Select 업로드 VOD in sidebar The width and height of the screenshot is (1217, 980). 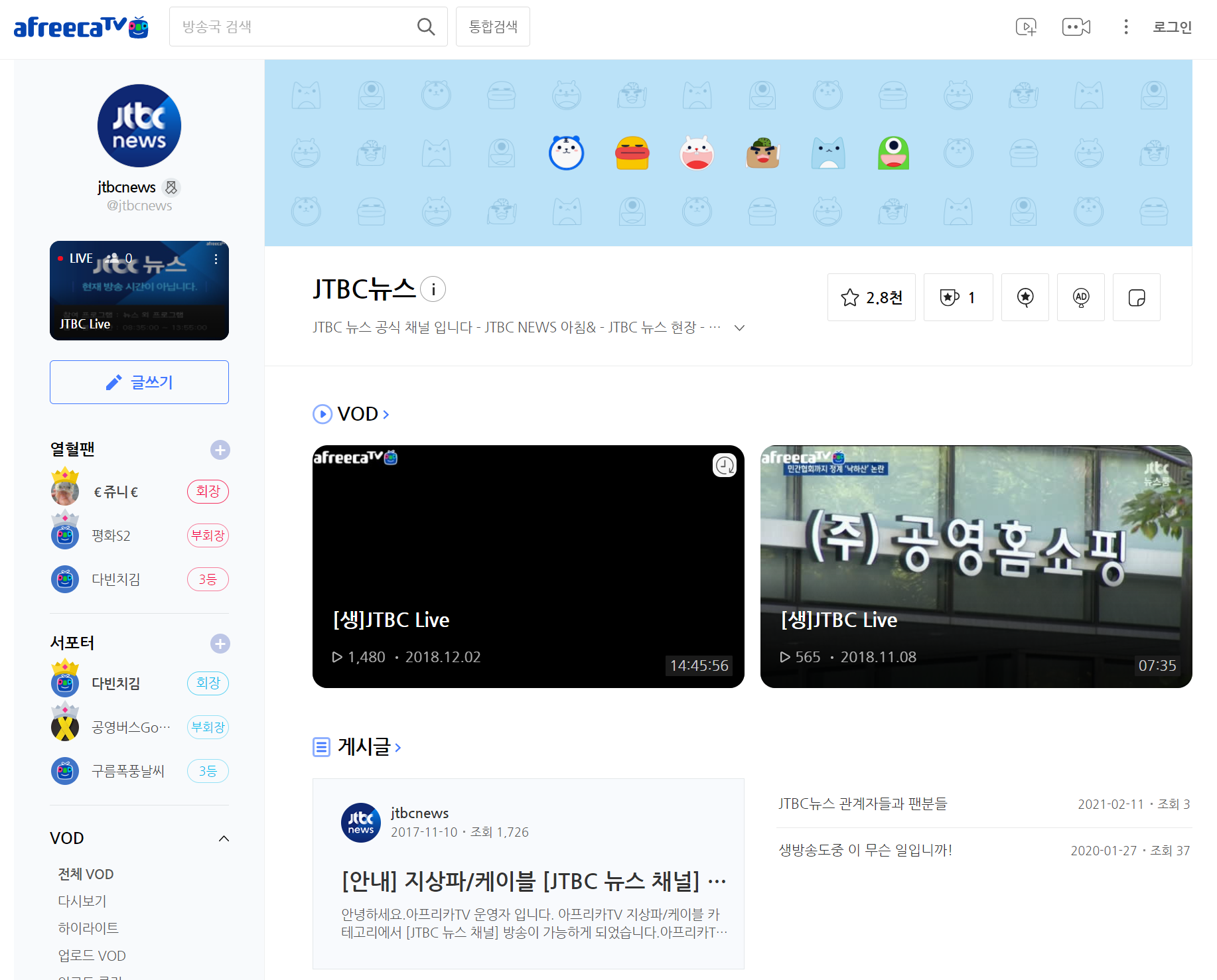[92, 956]
